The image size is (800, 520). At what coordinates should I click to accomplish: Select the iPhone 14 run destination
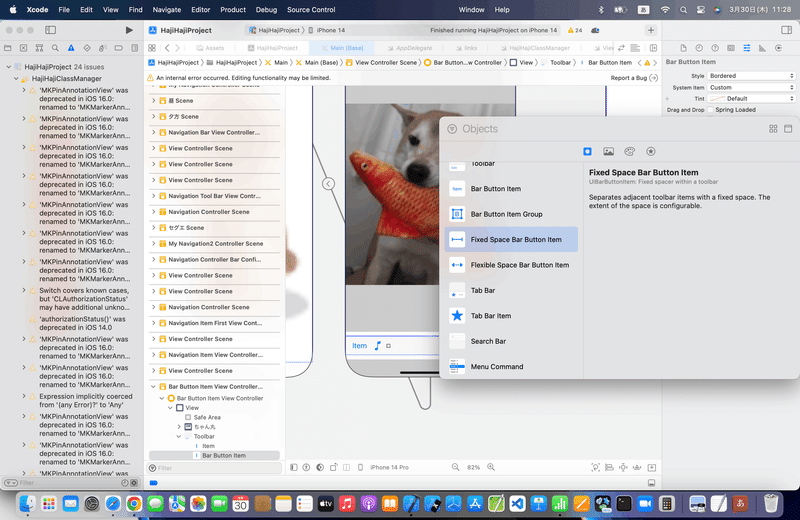tap(327, 30)
